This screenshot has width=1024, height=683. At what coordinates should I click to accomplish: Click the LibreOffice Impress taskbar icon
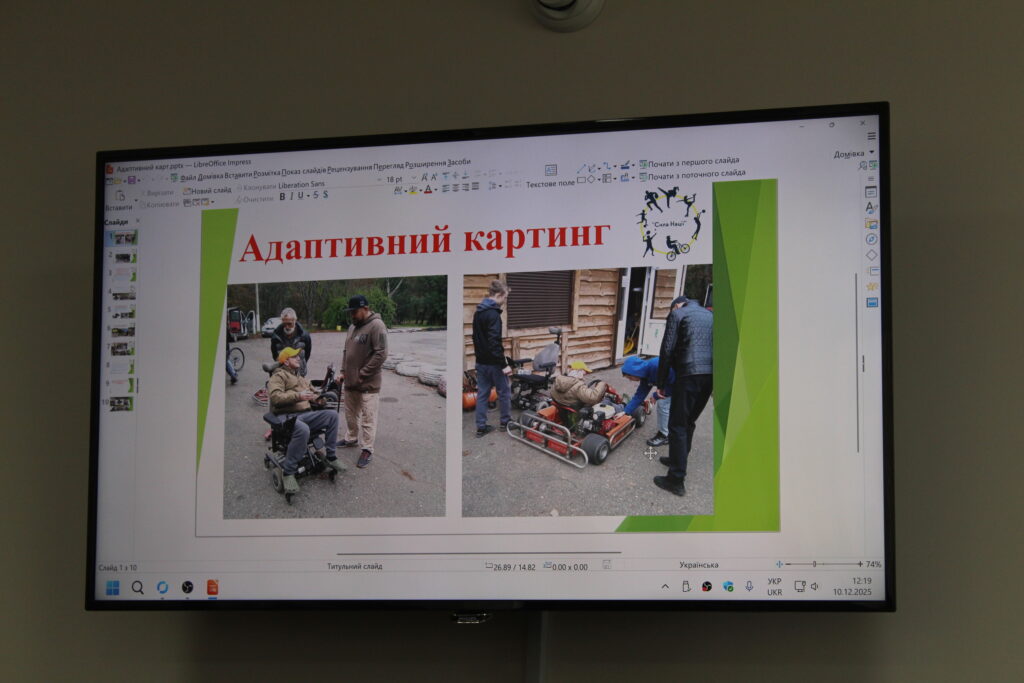point(212,587)
